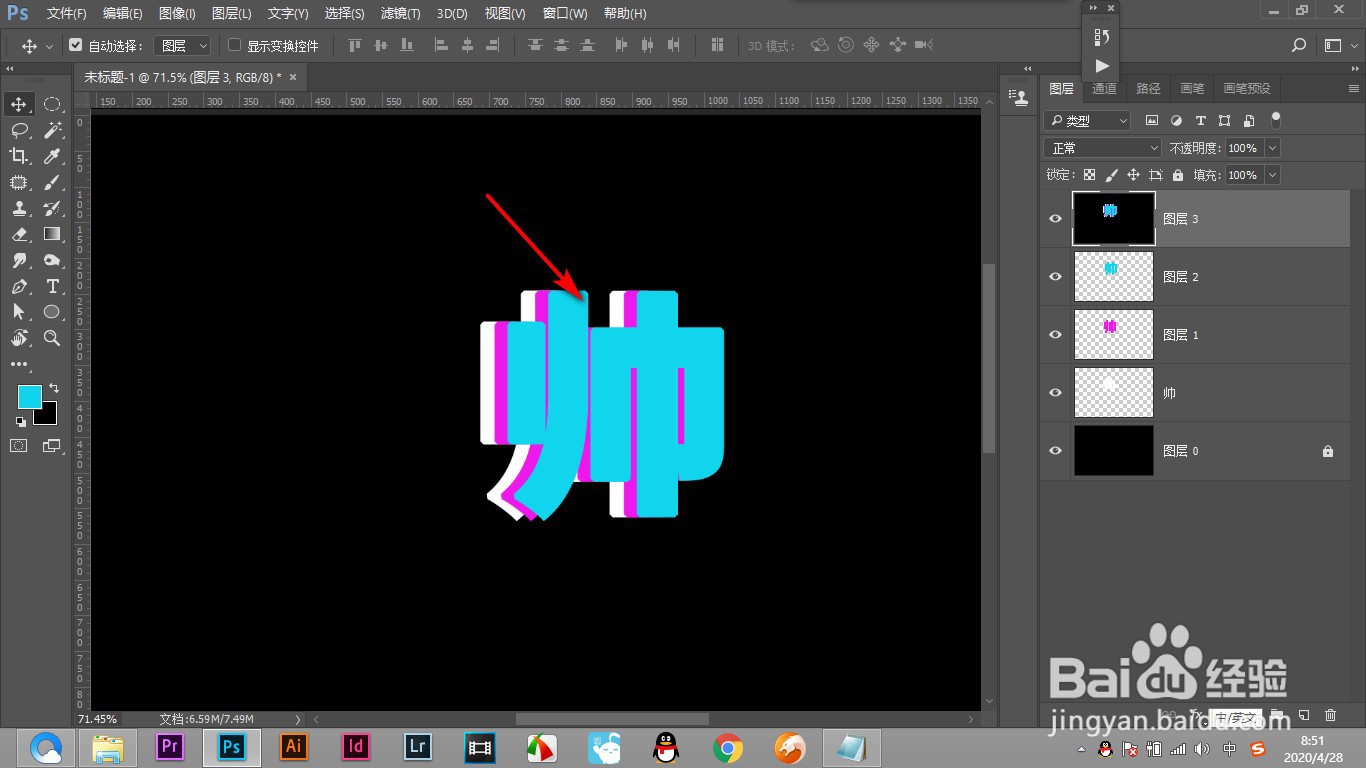This screenshot has height=768, width=1366.
Task: Reset to default foreground/background colors
Action: click(x=21, y=422)
